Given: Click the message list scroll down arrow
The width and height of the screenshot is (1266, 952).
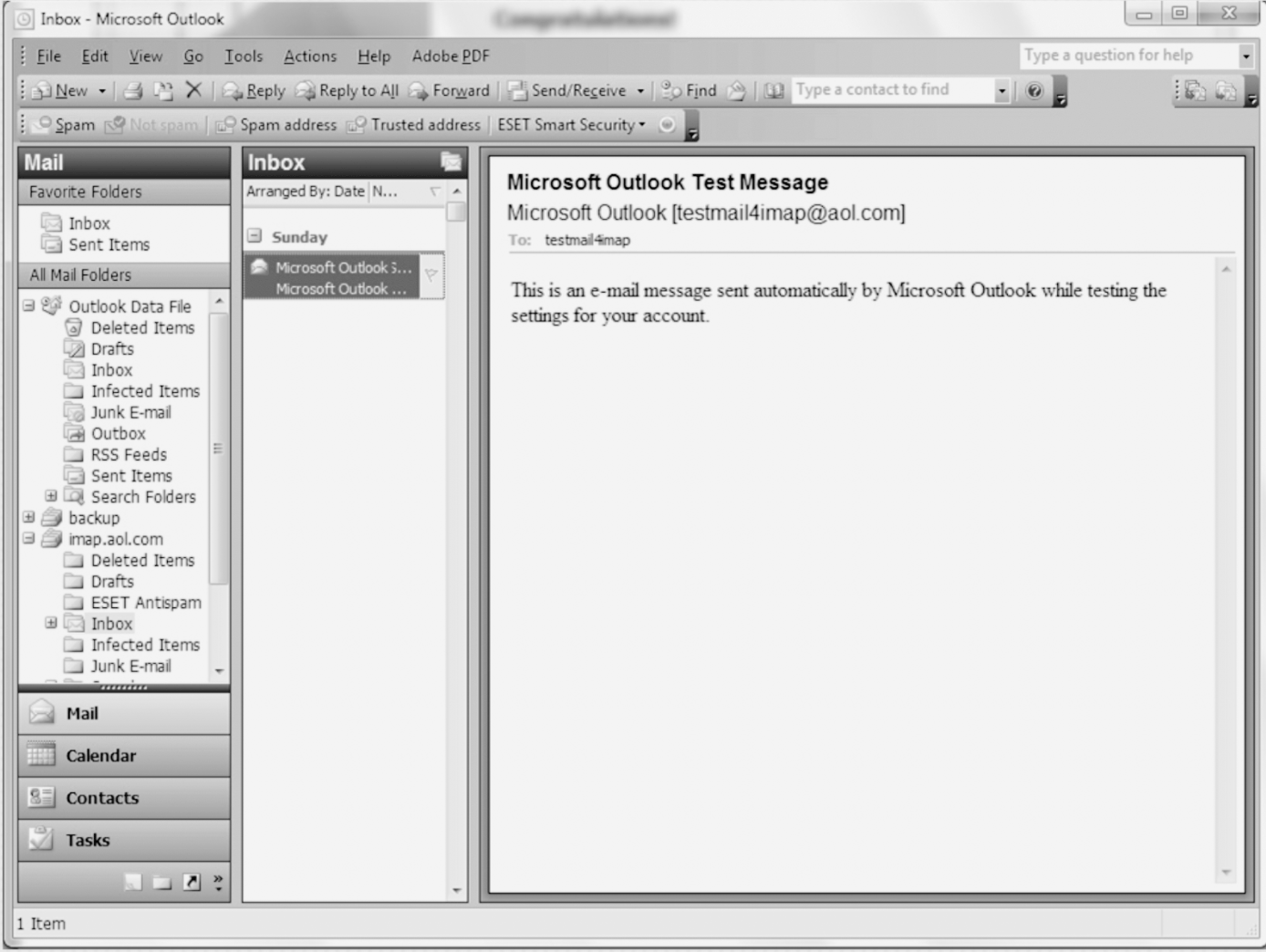Looking at the screenshot, I should point(457,891).
